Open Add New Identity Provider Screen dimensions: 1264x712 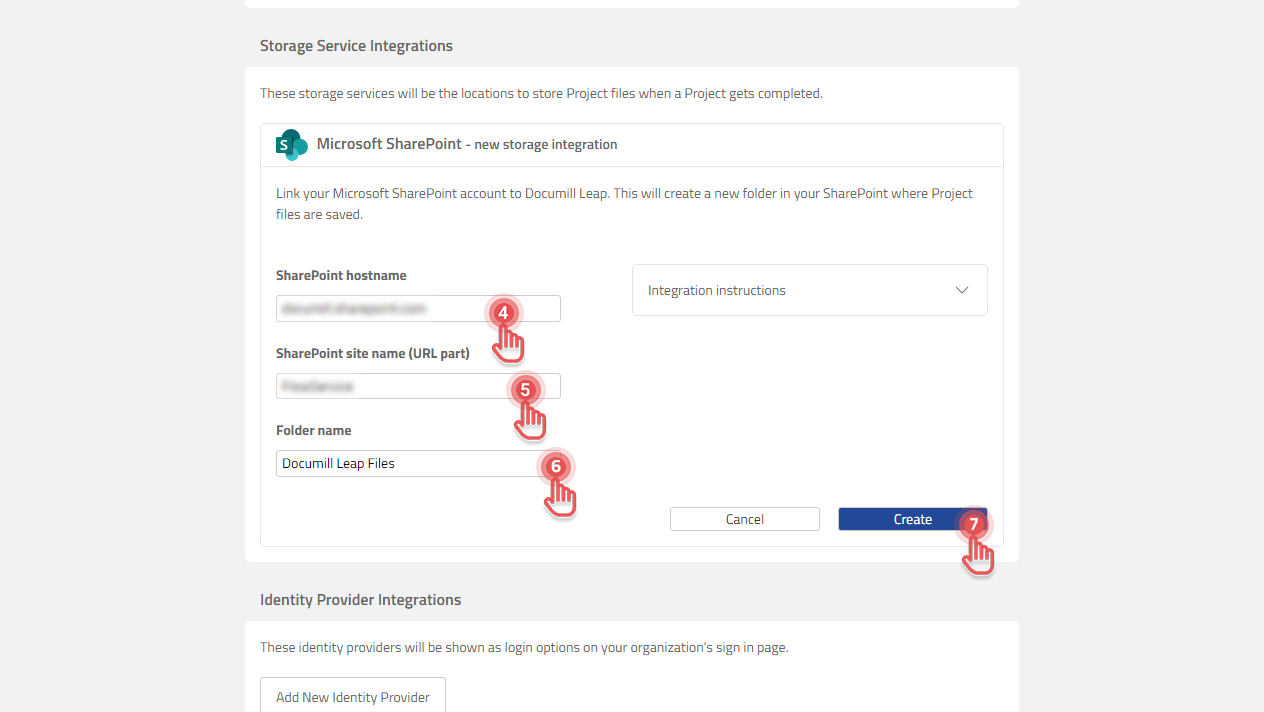(x=352, y=697)
